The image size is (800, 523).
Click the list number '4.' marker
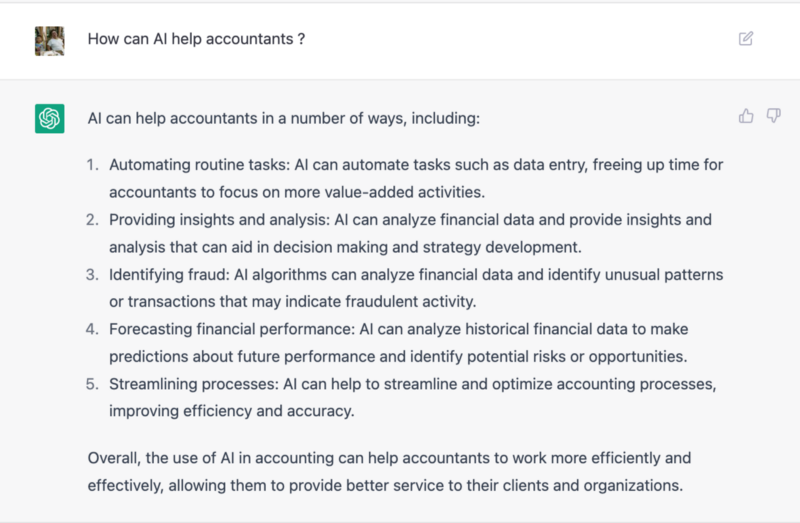[x=94, y=329]
